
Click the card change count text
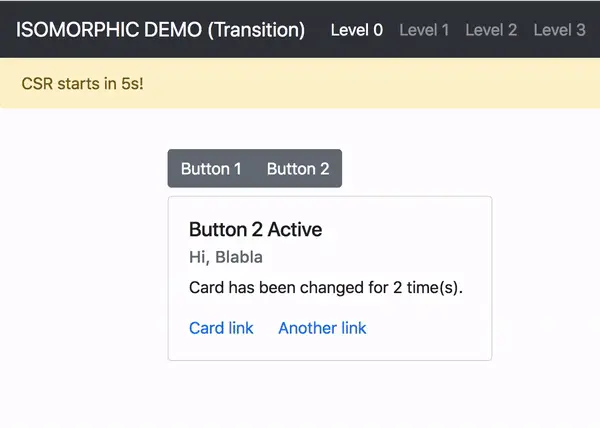(326, 288)
